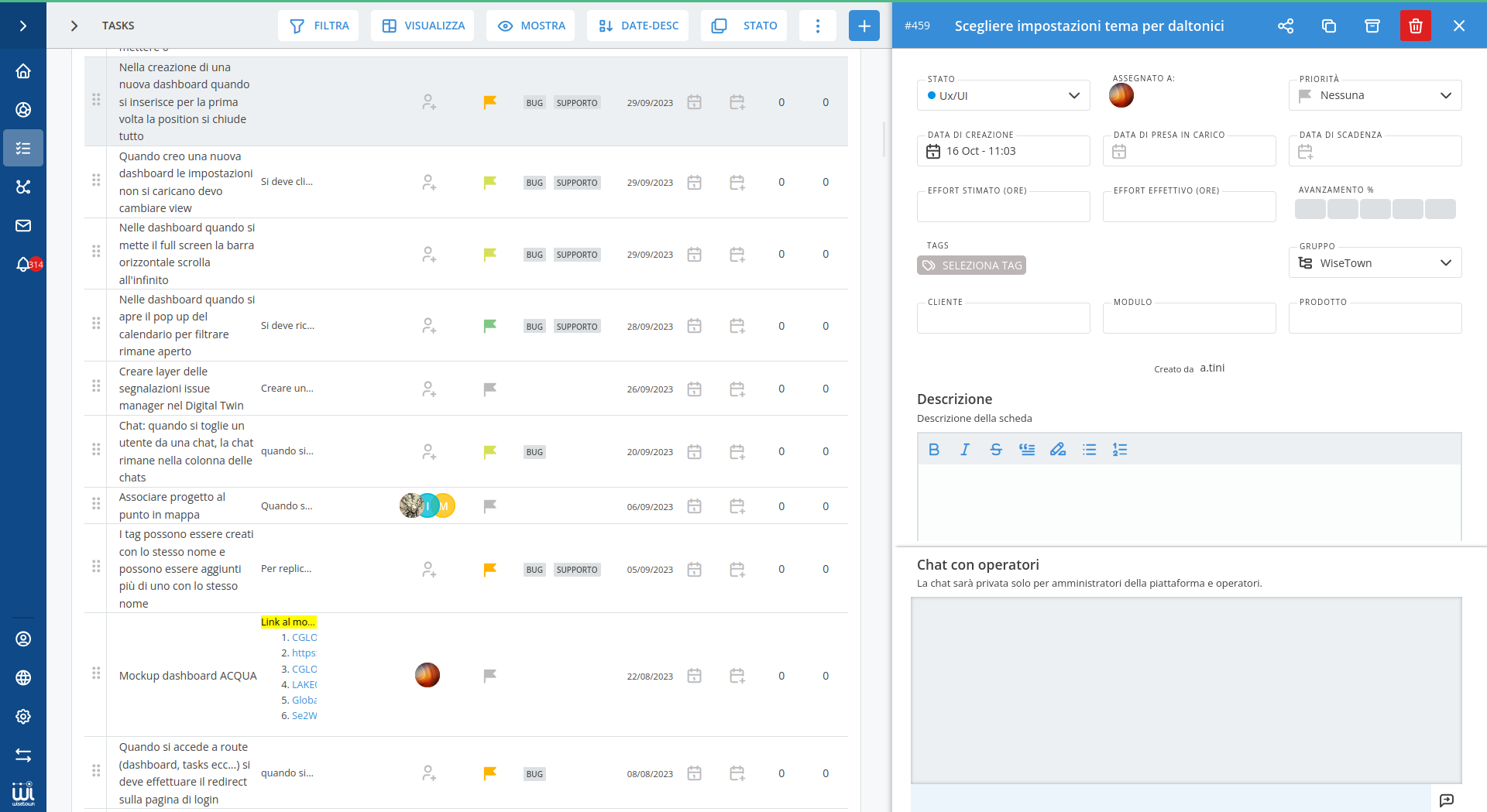Click the red trash delete icon
Screen dimensions: 1487x812
(1415, 26)
